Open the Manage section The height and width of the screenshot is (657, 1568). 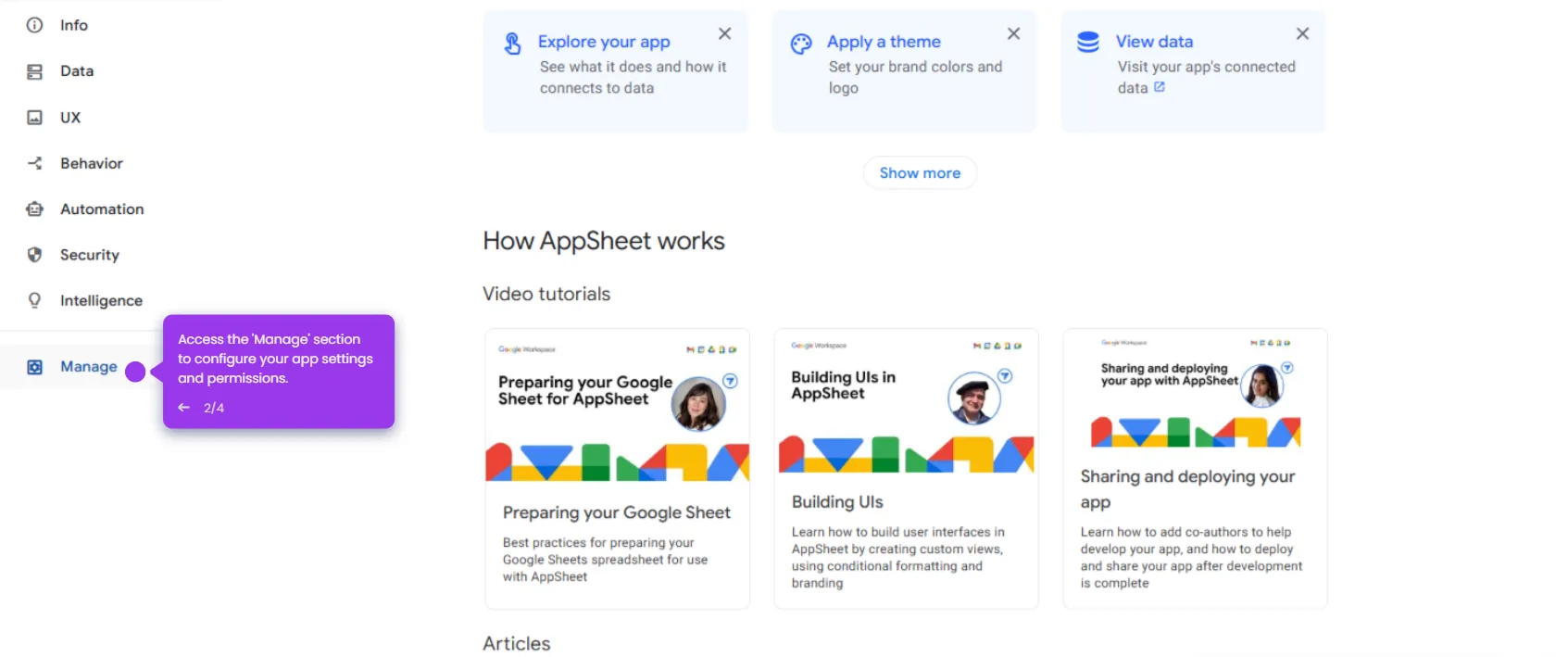coord(89,367)
